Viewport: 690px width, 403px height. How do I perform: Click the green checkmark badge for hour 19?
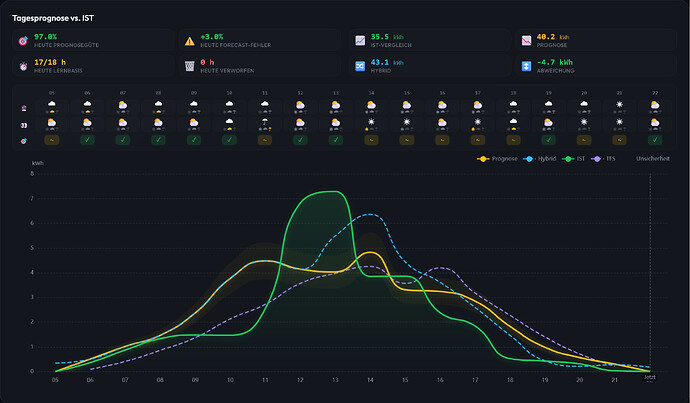point(548,140)
